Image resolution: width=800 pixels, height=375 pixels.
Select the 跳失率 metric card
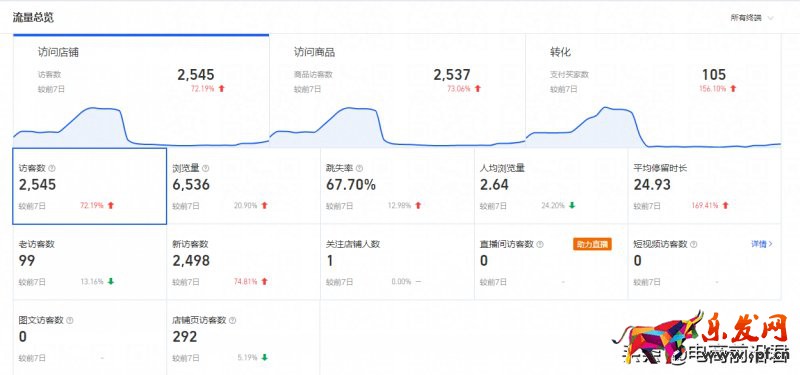(x=397, y=186)
